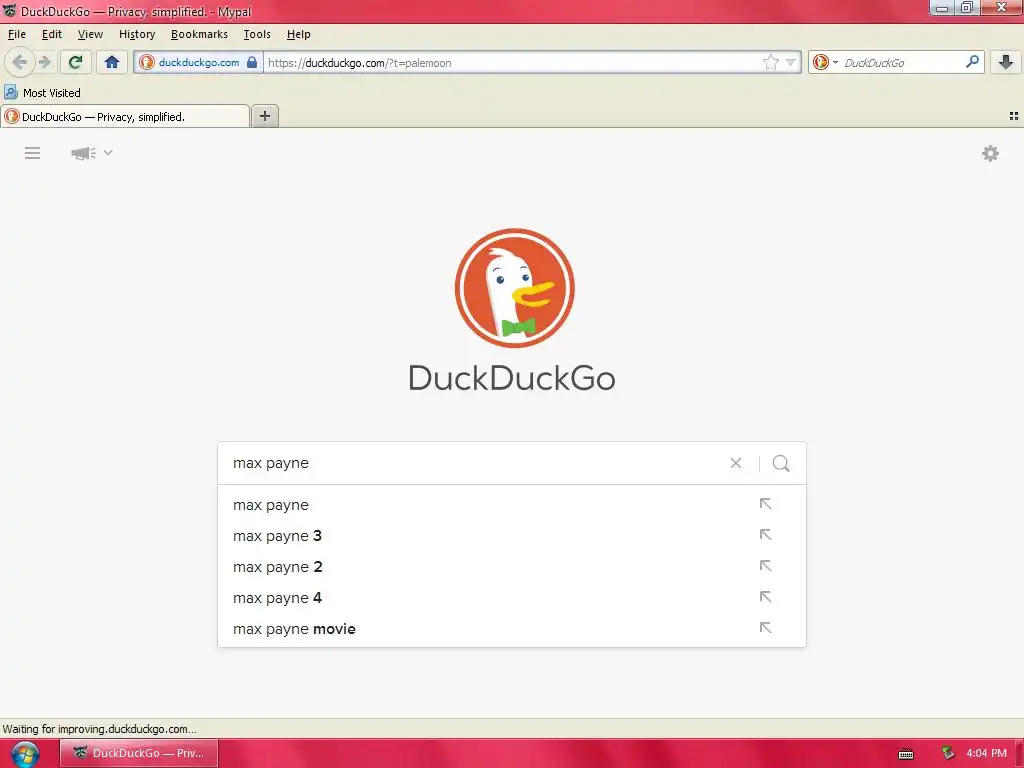Open the Most Visited bookmarks folder
This screenshot has width=1024, height=768.
coord(42,93)
